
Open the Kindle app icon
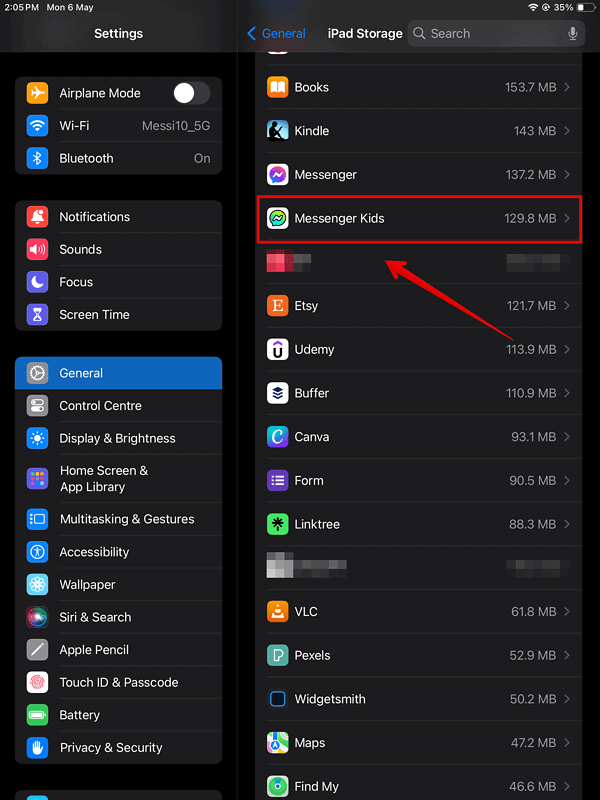[278, 131]
